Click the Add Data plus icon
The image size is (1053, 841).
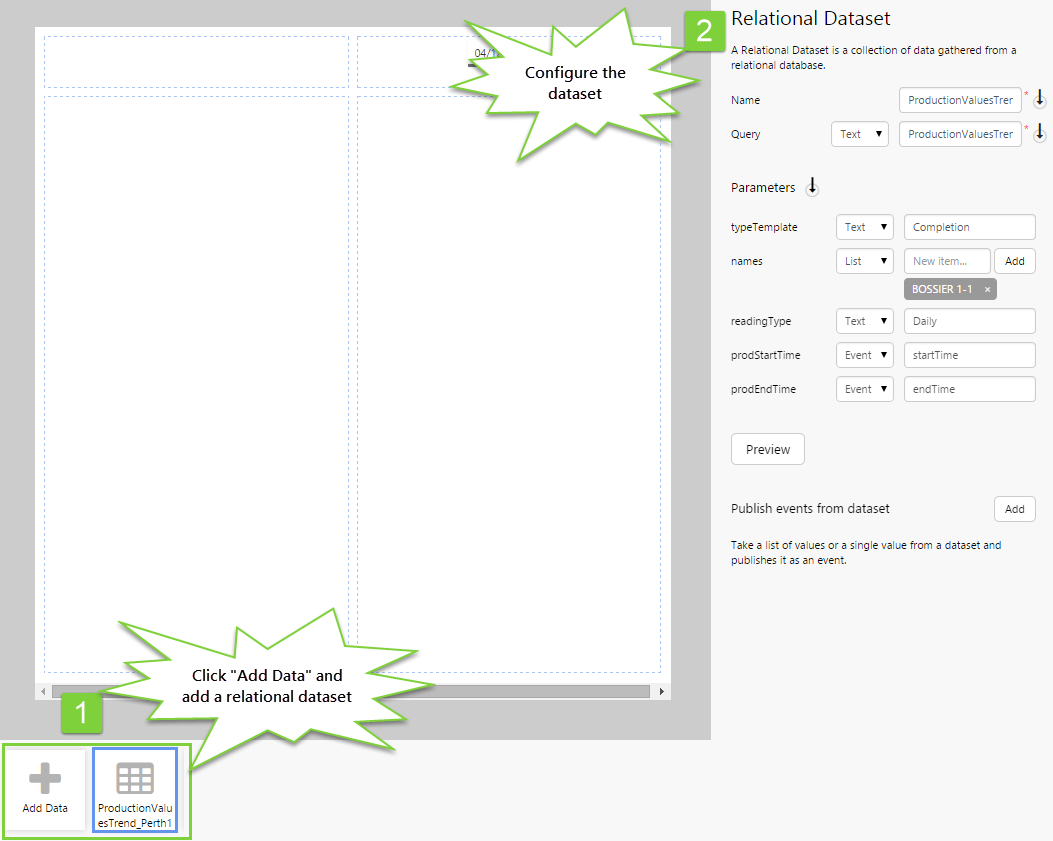click(45, 780)
